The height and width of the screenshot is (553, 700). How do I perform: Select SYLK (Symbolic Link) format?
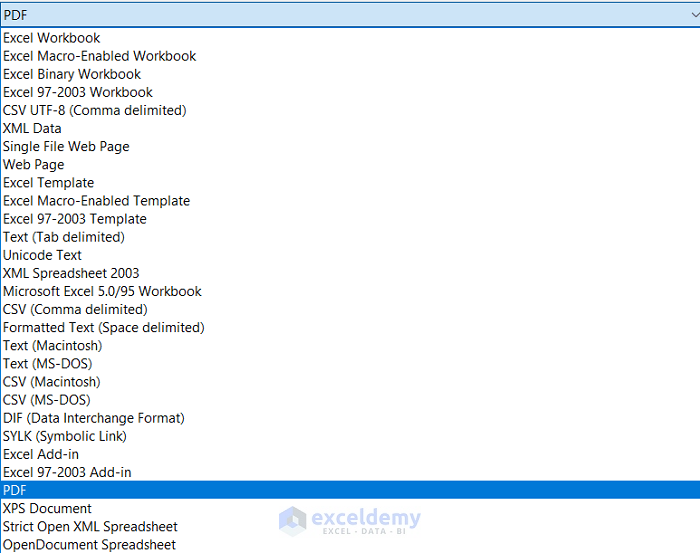click(350, 436)
